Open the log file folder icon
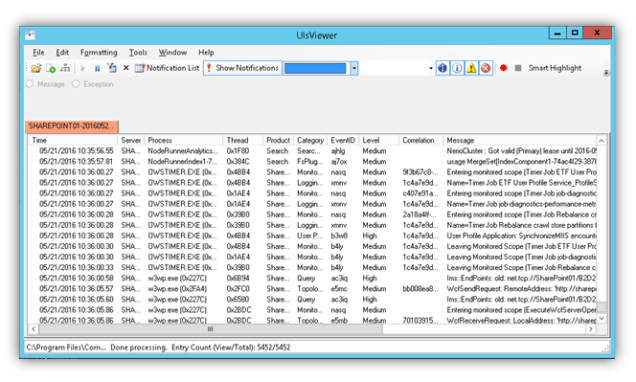This screenshot has width=636, height=382. 36,68
